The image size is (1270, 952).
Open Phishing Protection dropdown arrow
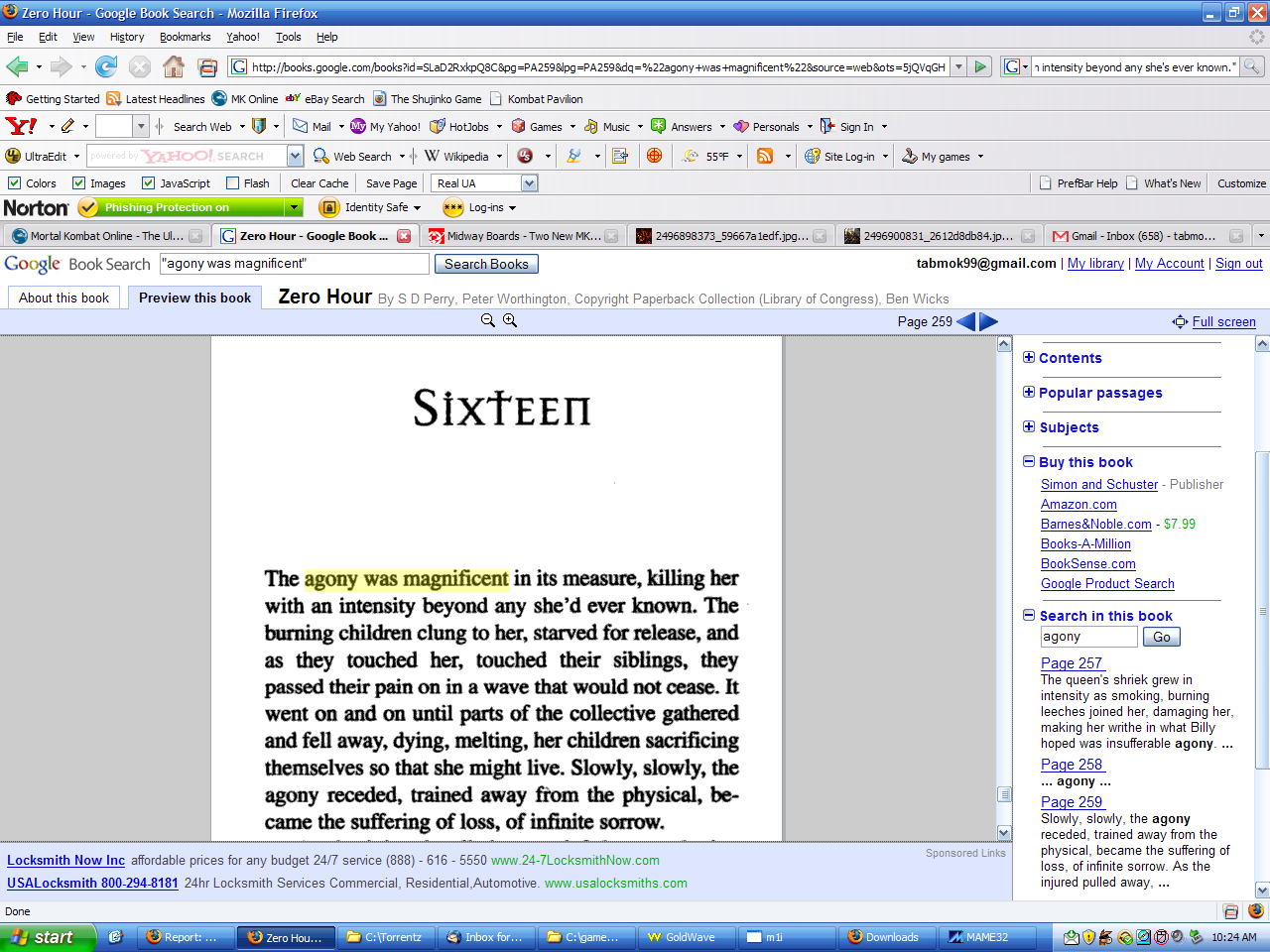click(x=293, y=207)
